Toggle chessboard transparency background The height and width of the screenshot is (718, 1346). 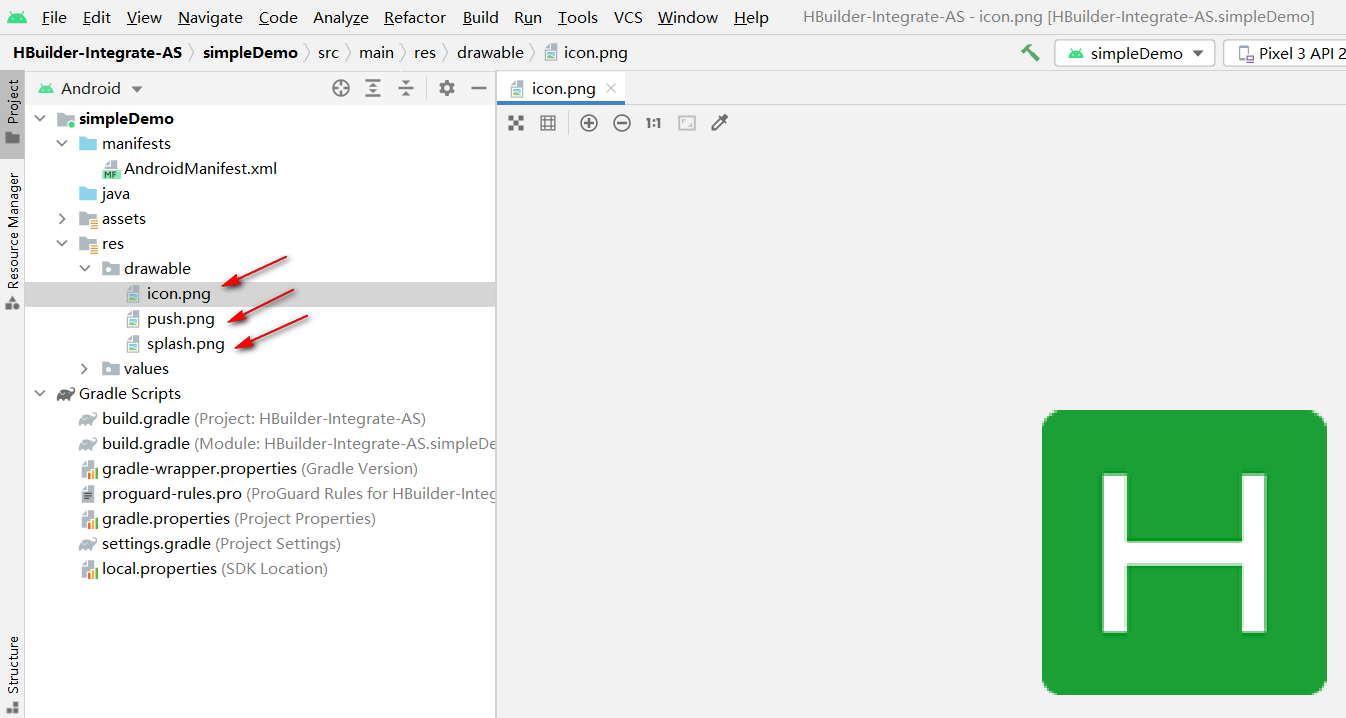pyautogui.click(x=516, y=123)
